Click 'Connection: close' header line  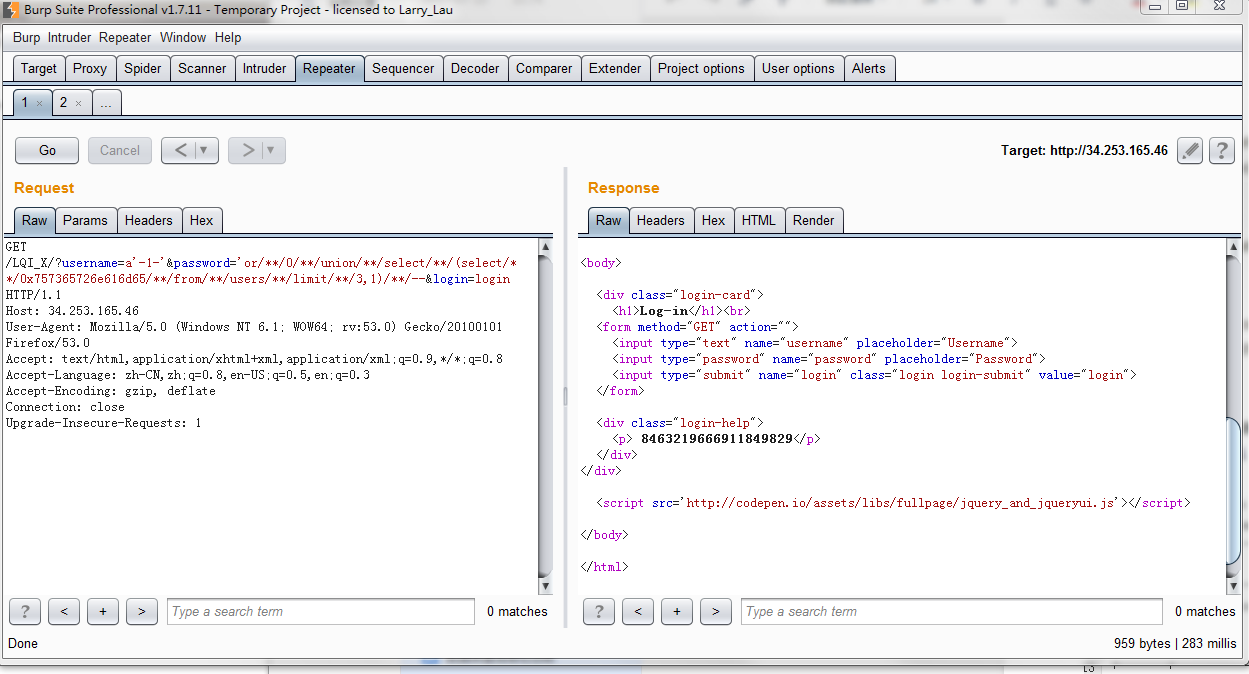[x=65, y=407]
